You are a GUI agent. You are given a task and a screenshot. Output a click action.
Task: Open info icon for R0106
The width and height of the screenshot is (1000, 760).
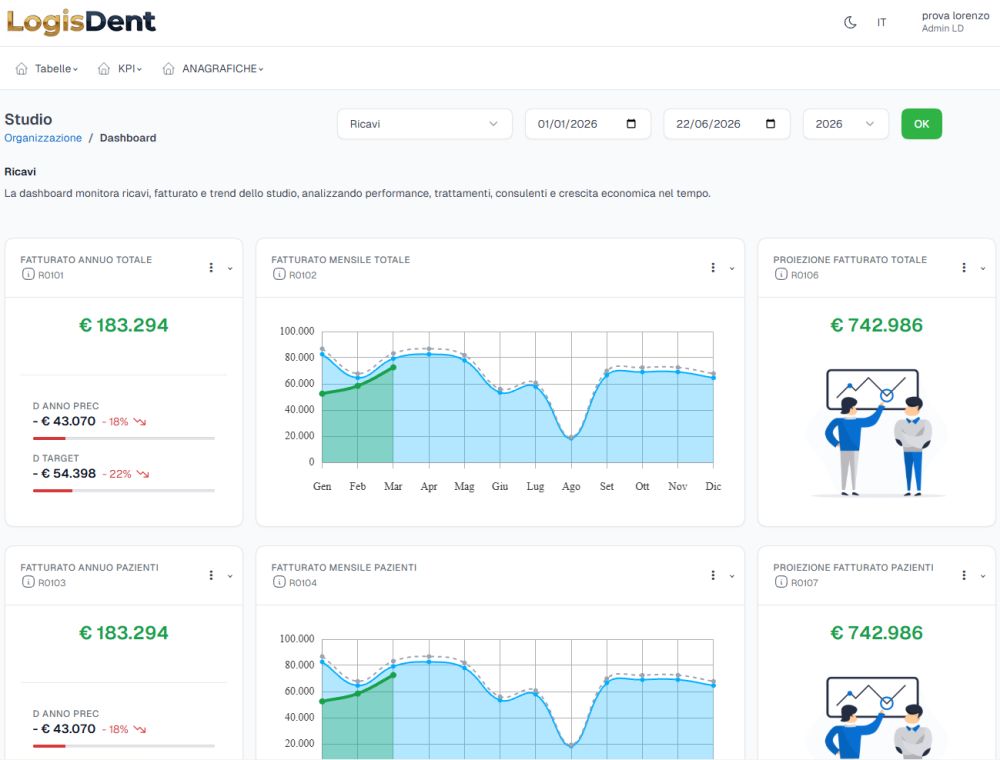pyautogui.click(x=781, y=274)
